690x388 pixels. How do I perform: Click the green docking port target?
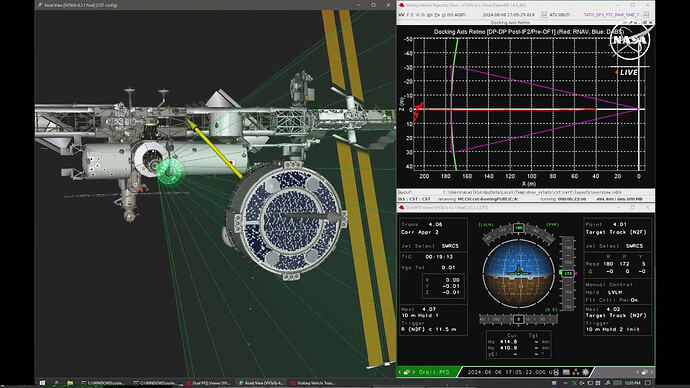tap(170, 171)
